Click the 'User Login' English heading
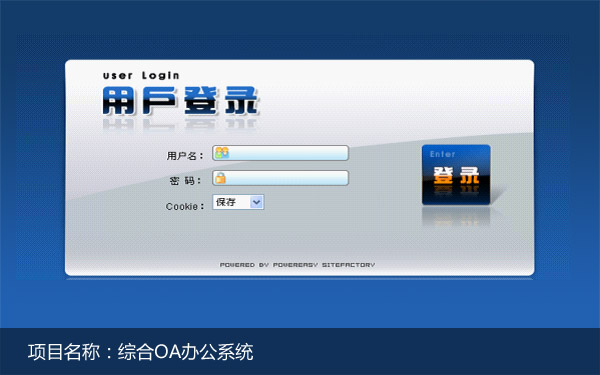Image resolution: width=600 pixels, height=375 pixels. coord(141,75)
